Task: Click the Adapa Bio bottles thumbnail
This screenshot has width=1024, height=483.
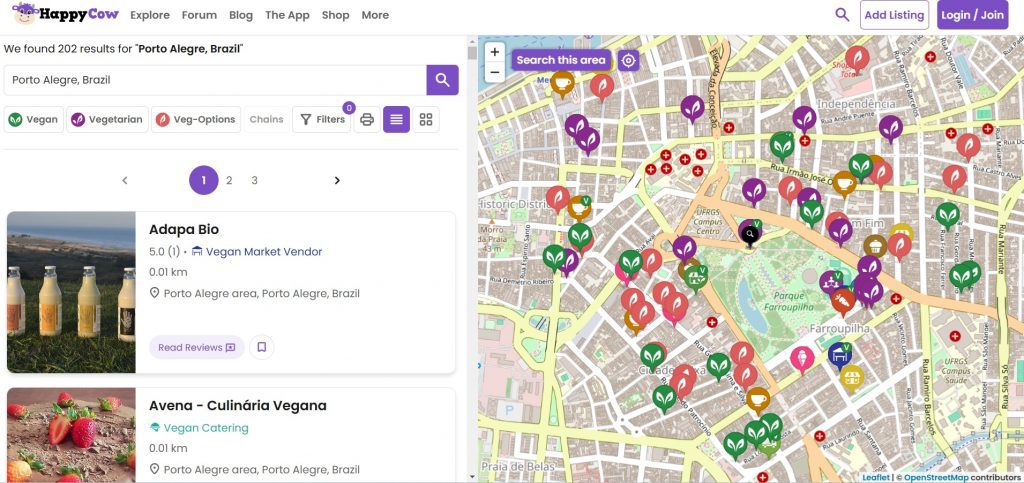Action: pyautogui.click(x=71, y=292)
